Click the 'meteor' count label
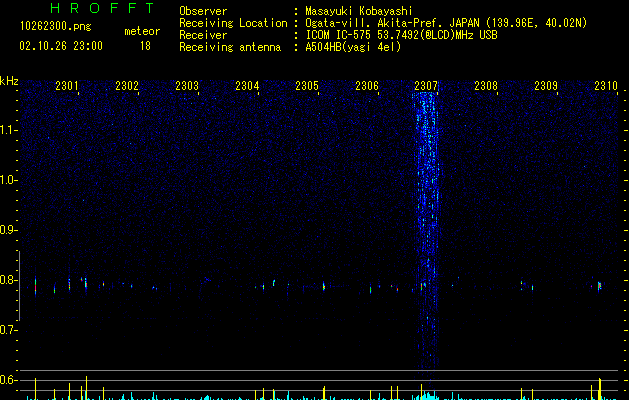 [142, 31]
